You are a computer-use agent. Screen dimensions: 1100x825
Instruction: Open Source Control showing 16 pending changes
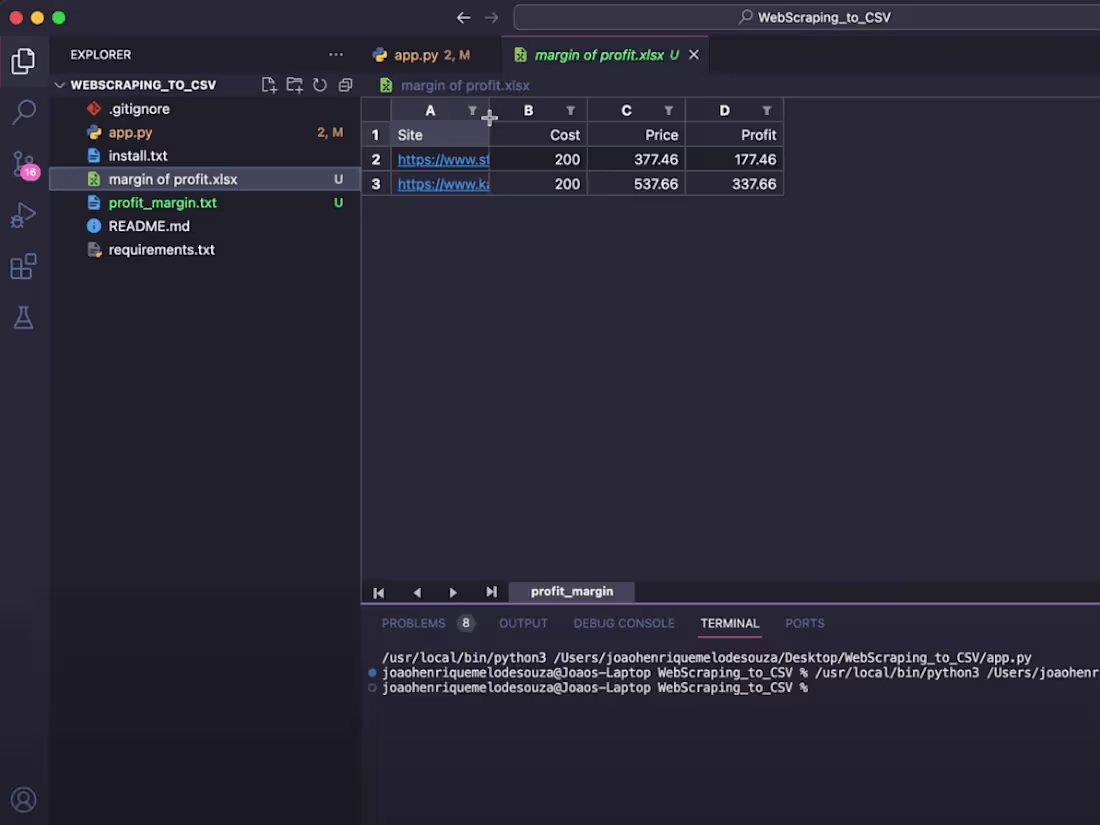[x=24, y=164]
